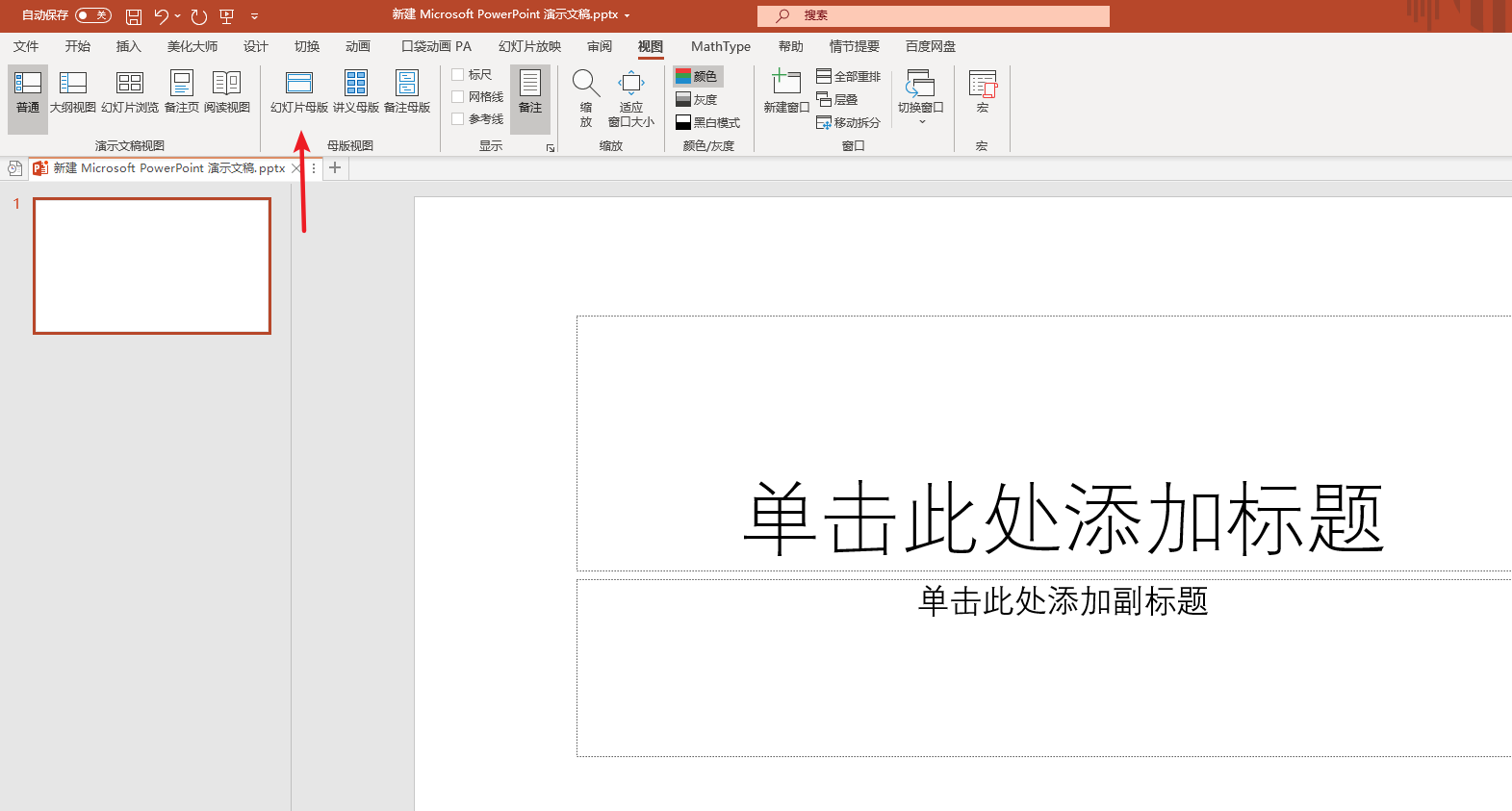This screenshot has height=811, width=1512.
Task: Open the Show group dialog launcher
Action: coord(551,148)
